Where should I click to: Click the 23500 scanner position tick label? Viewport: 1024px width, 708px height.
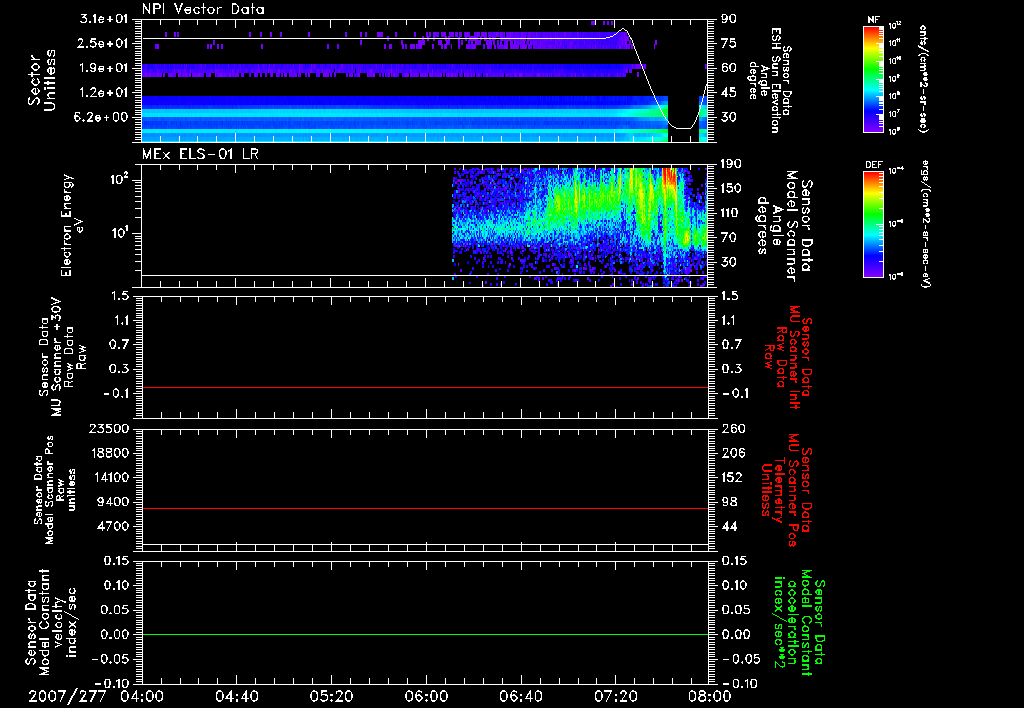[x=108, y=428]
